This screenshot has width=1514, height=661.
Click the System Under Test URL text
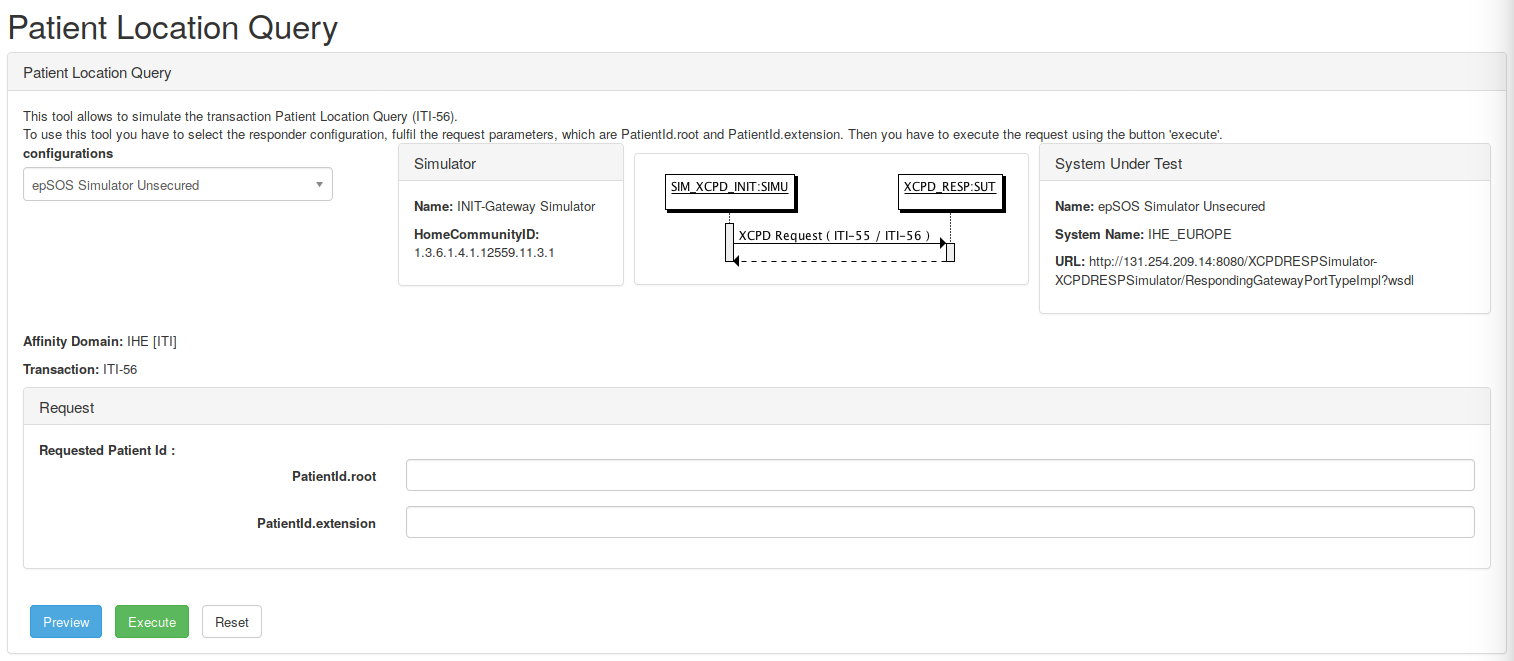1235,271
